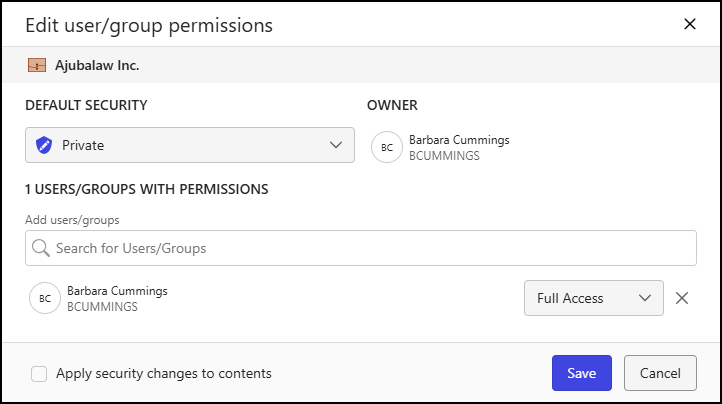Close the Edit user/group permissions dialog

coord(689,24)
